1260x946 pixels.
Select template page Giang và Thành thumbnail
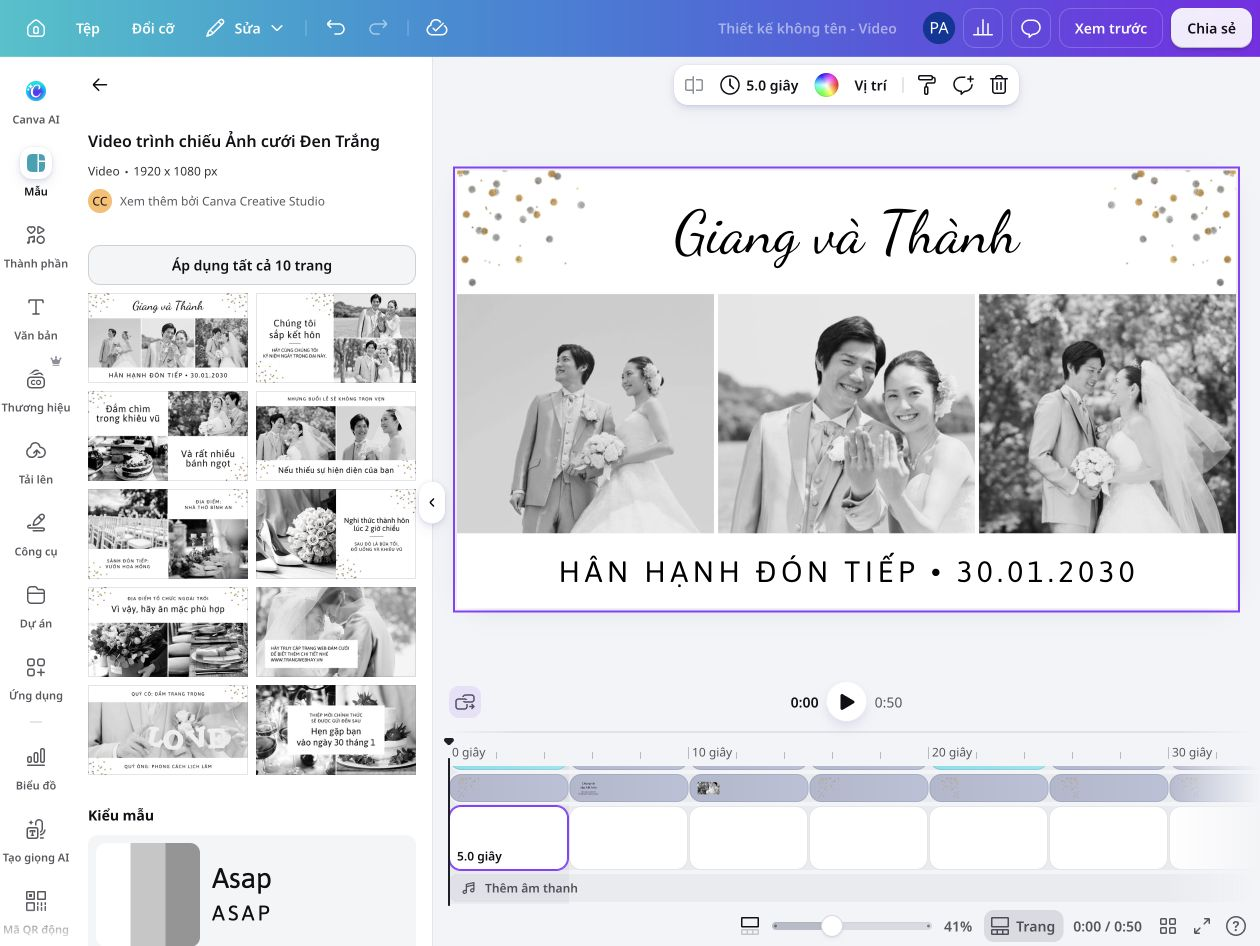[168, 338]
